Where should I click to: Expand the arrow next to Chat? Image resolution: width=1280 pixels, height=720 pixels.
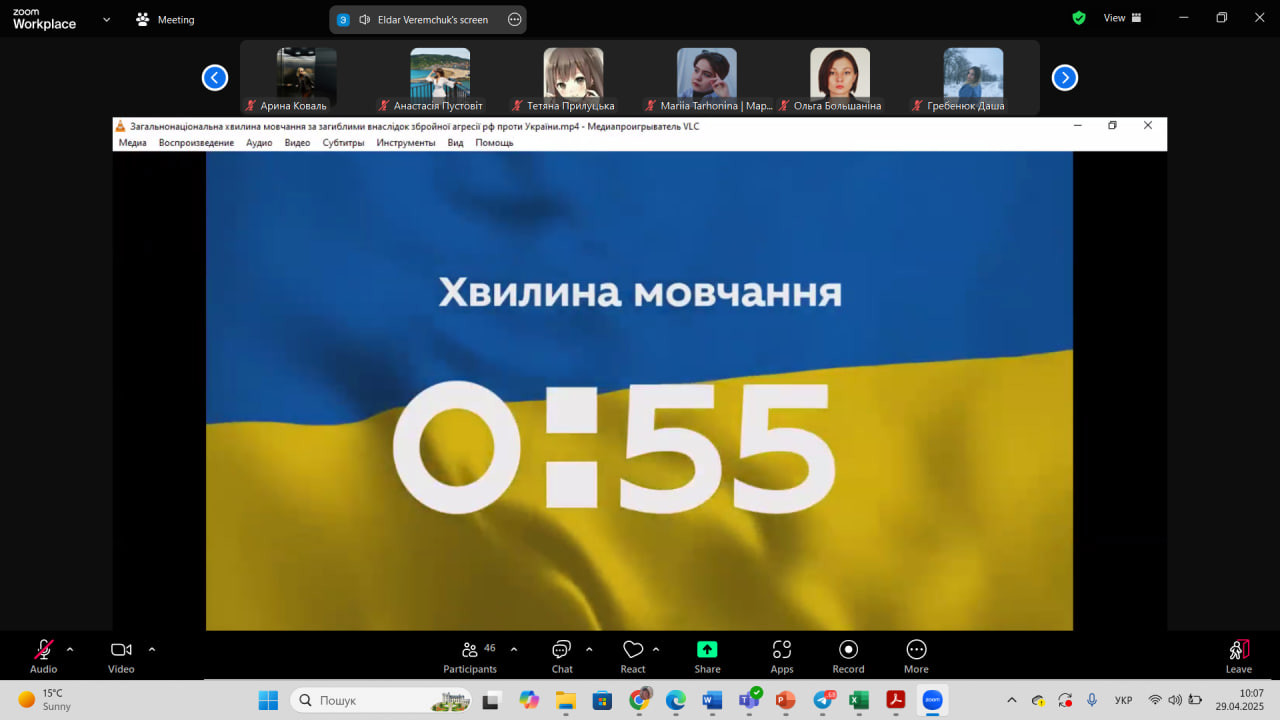click(x=589, y=649)
